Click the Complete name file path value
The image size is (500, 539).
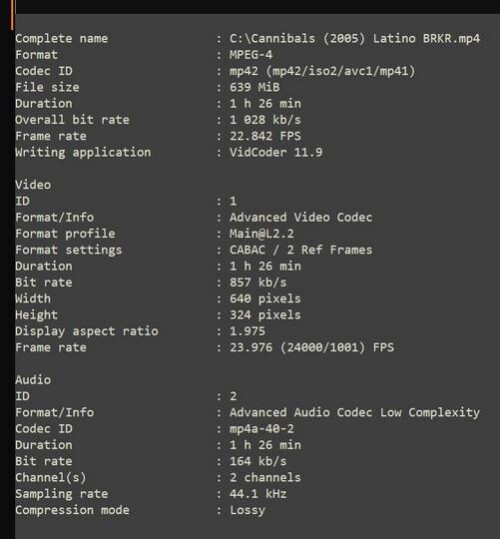tap(354, 38)
